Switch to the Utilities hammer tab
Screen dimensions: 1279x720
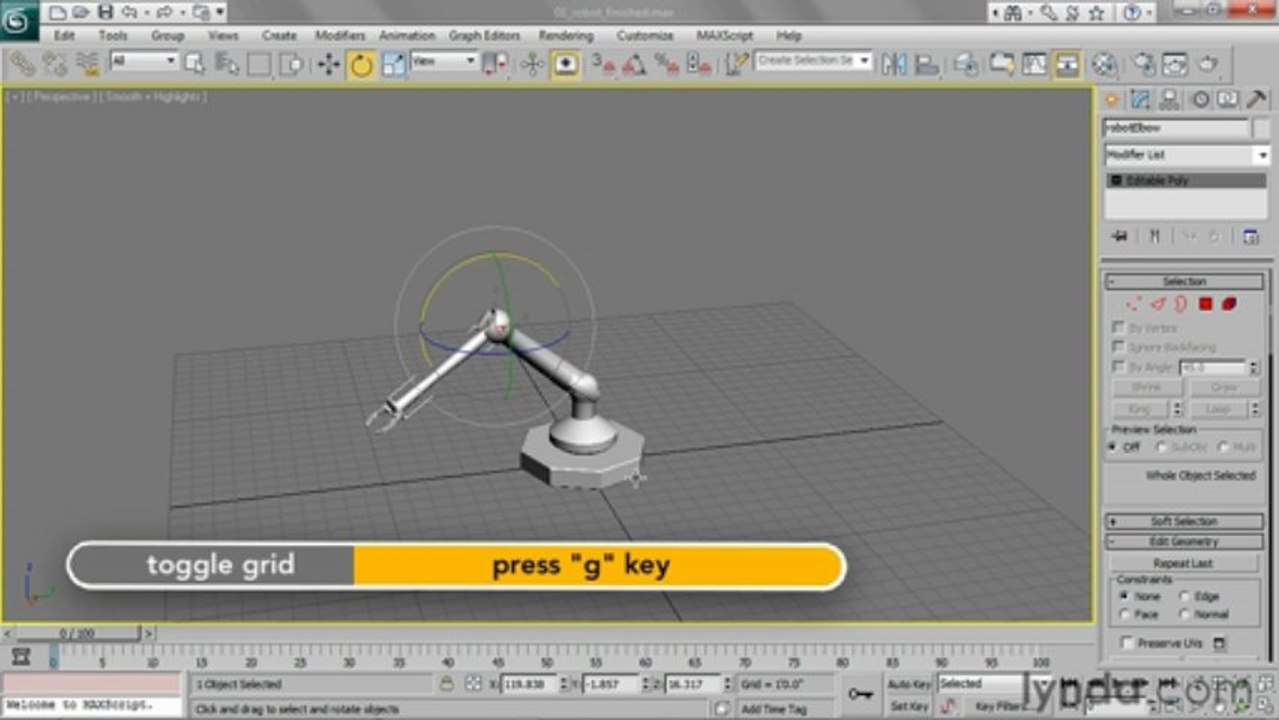click(1256, 99)
